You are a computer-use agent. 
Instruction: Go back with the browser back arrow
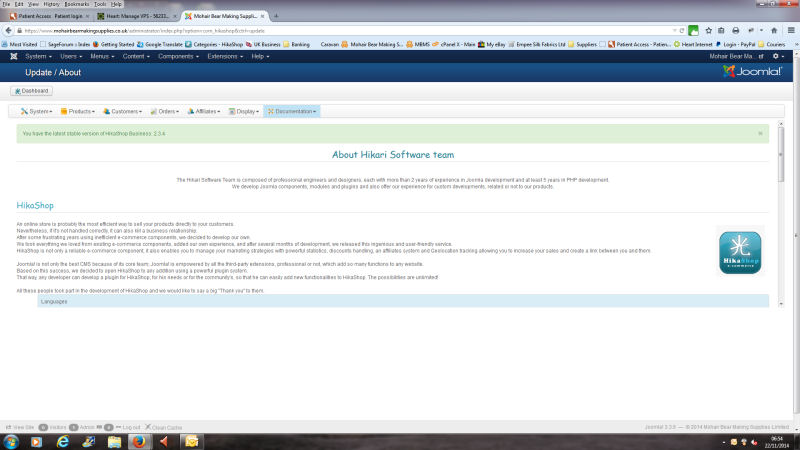point(8,31)
